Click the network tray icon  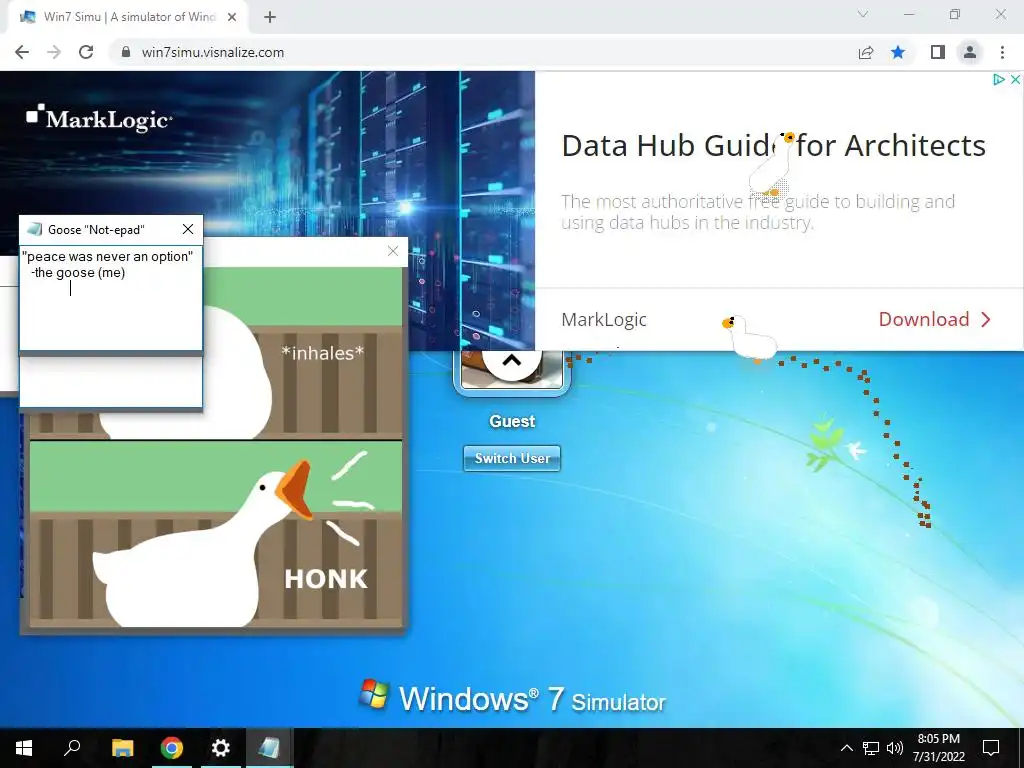point(871,748)
